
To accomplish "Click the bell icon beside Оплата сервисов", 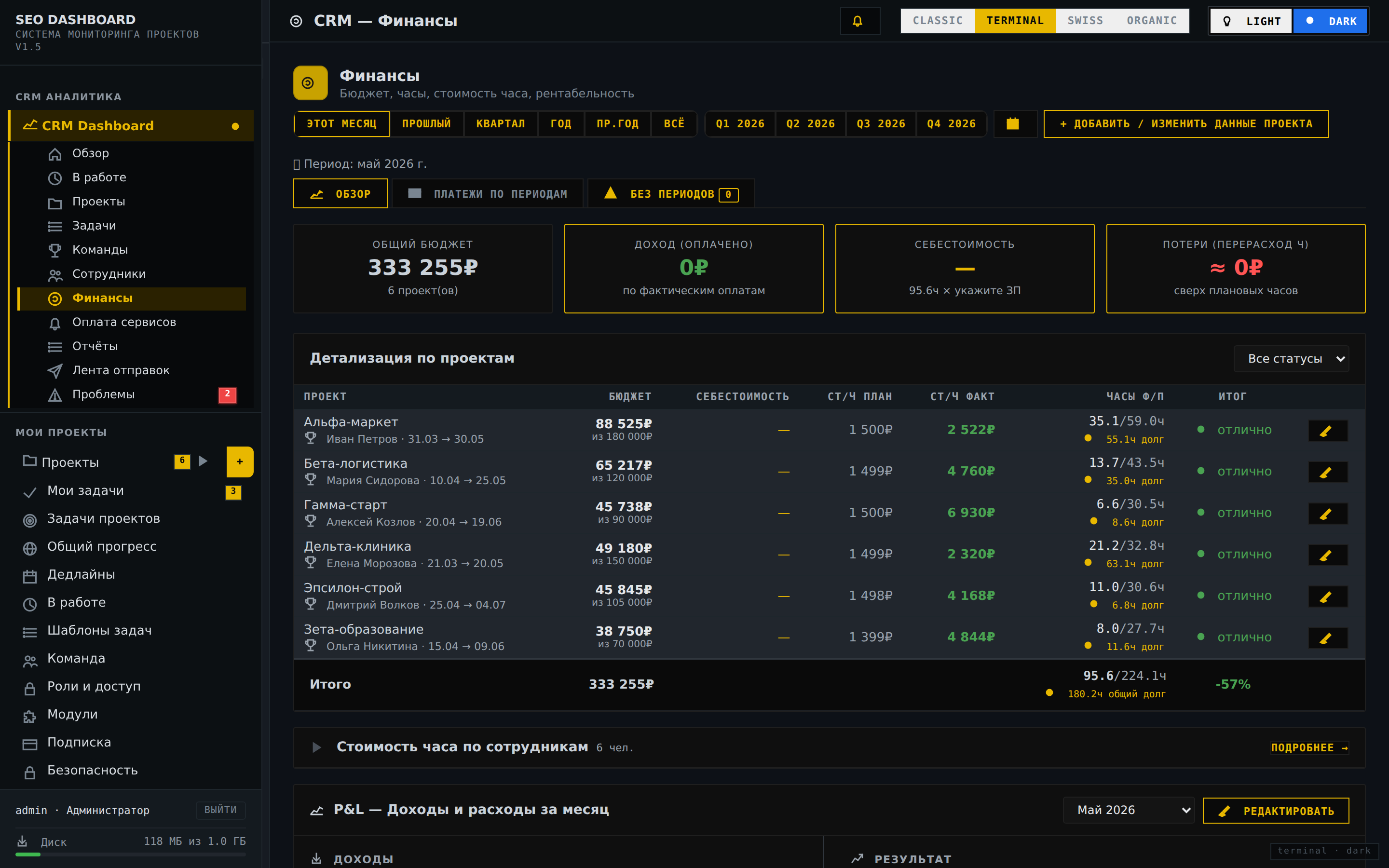I will (x=54, y=323).
